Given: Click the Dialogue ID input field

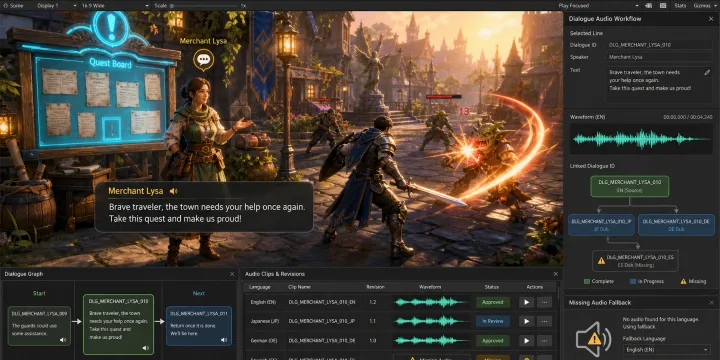Looking at the screenshot, I should click(660, 45).
